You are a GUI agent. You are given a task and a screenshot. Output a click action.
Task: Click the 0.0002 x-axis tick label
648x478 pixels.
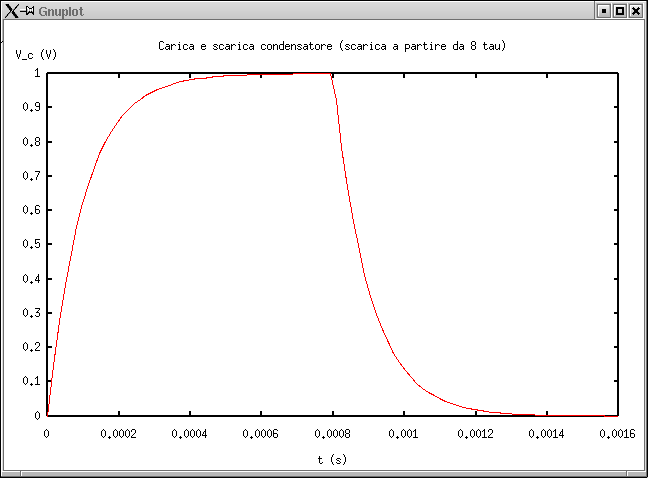(x=118, y=434)
